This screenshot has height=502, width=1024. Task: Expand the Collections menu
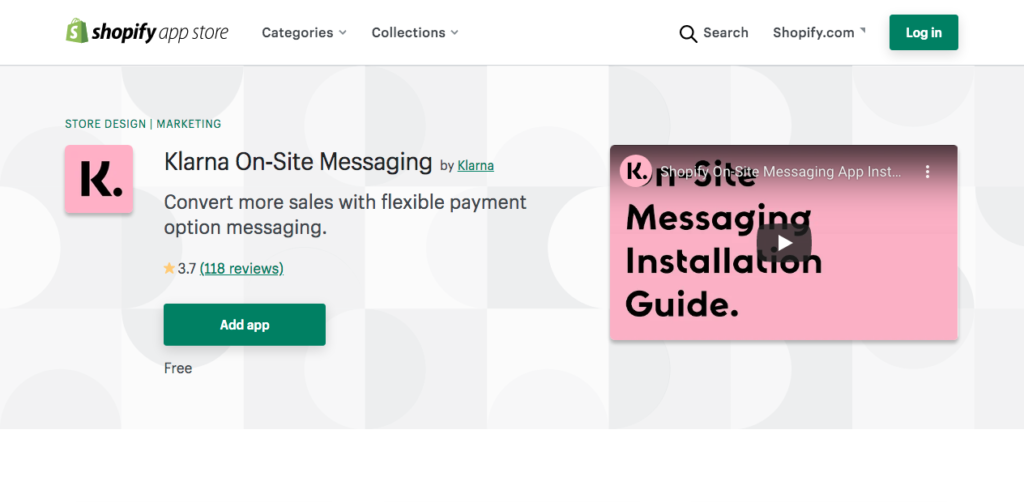tap(415, 33)
